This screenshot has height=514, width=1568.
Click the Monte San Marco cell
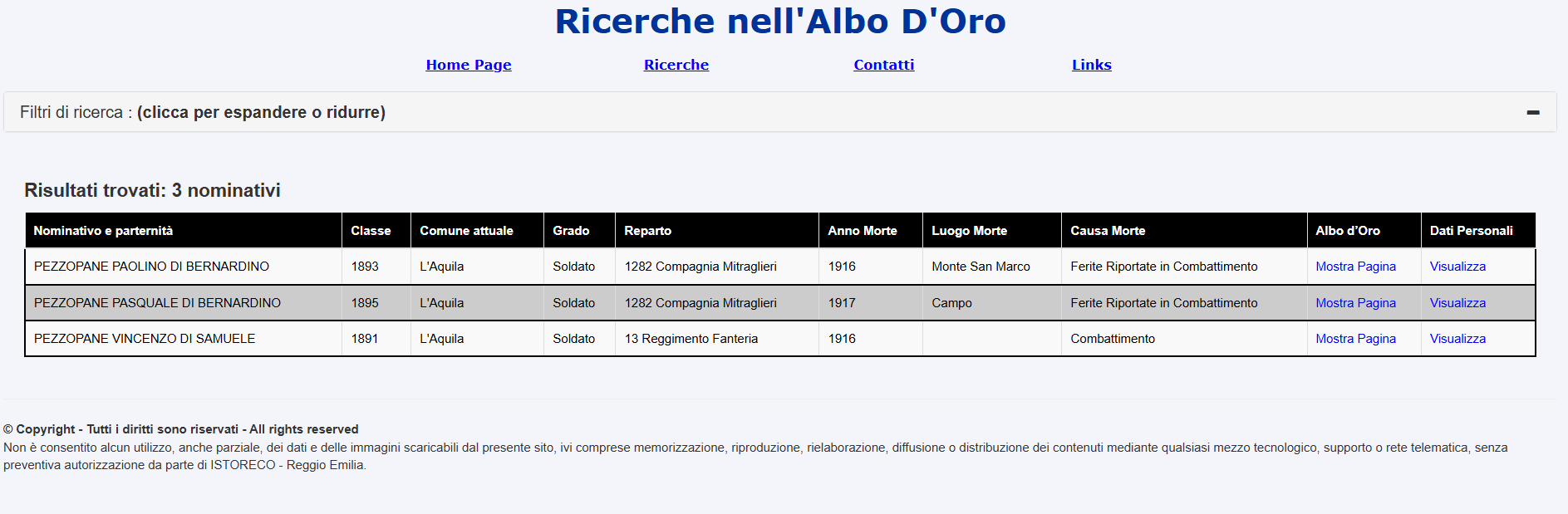992,267
